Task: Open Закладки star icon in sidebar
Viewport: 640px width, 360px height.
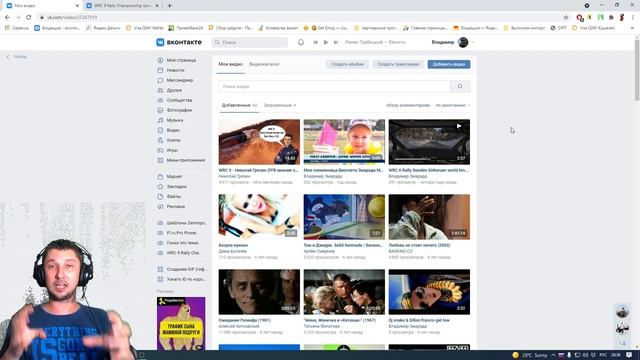Action: 160,187
